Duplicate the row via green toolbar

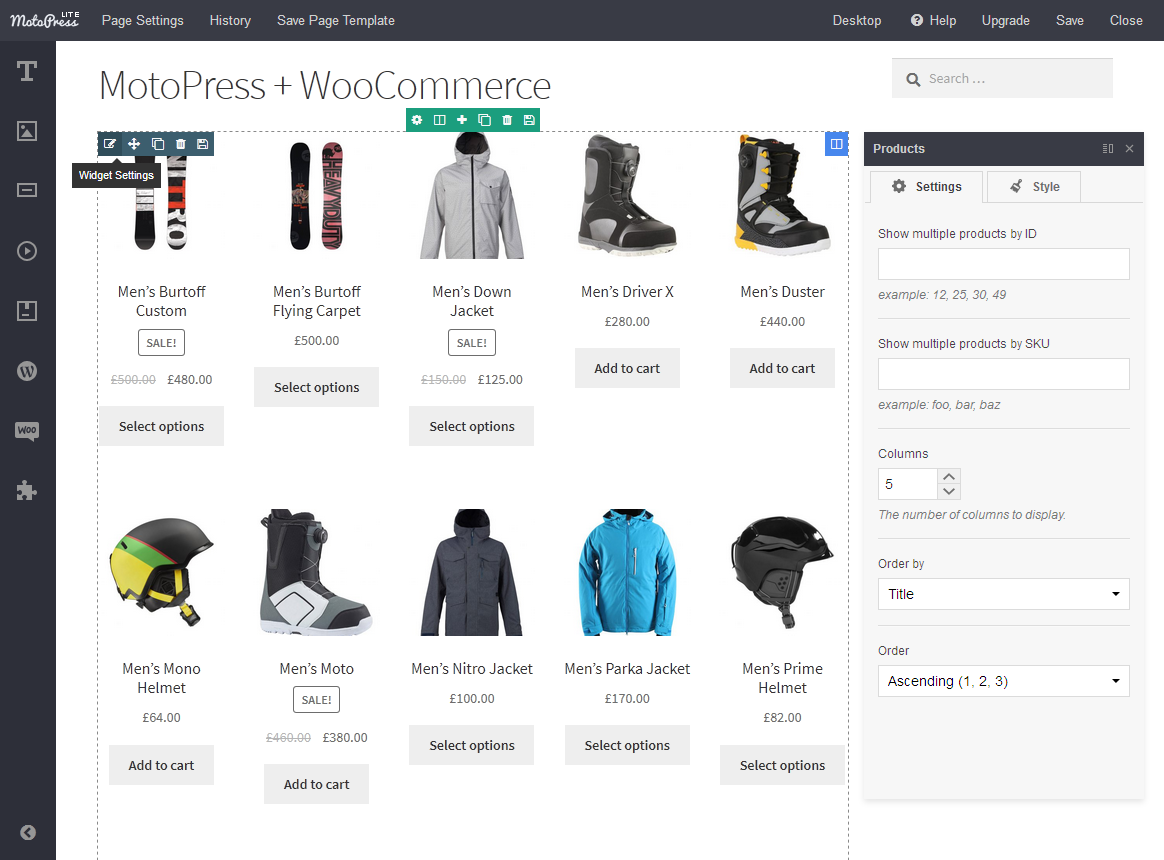tap(484, 120)
